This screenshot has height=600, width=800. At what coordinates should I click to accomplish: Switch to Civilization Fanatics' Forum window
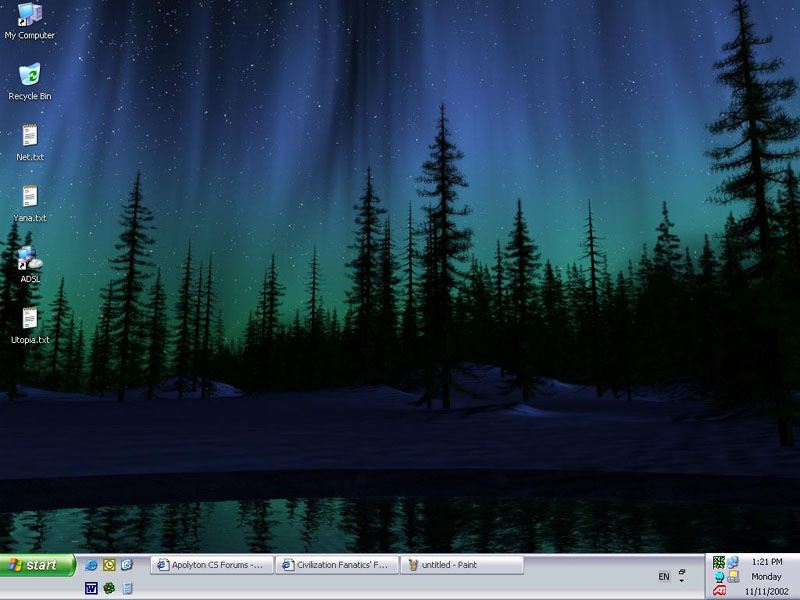point(337,565)
